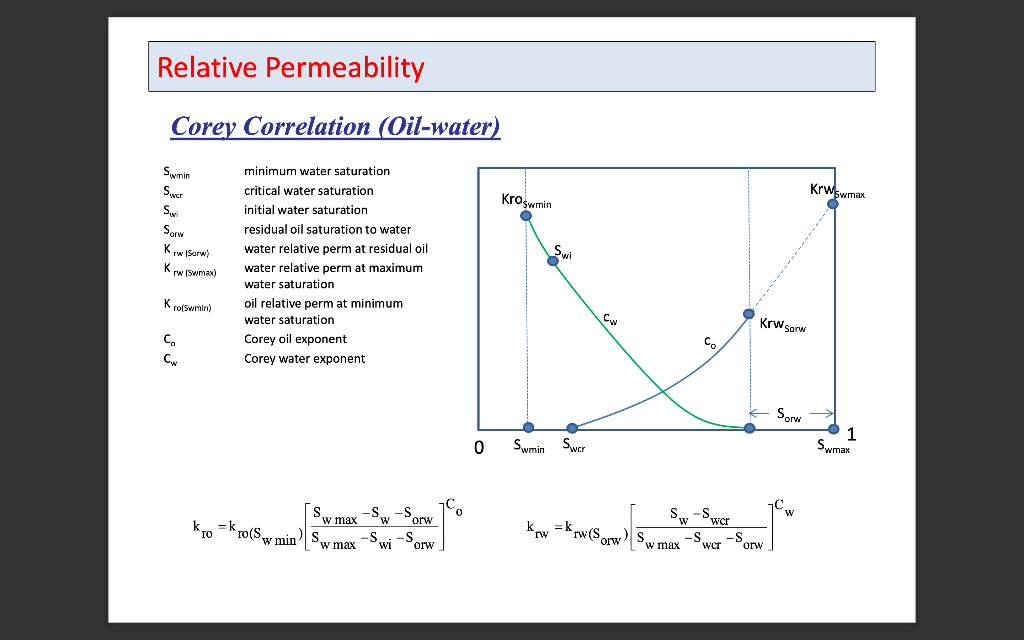1024x640 pixels.
Task: Select the Krw Sorw point on blue curve
Action: point(748,312)
